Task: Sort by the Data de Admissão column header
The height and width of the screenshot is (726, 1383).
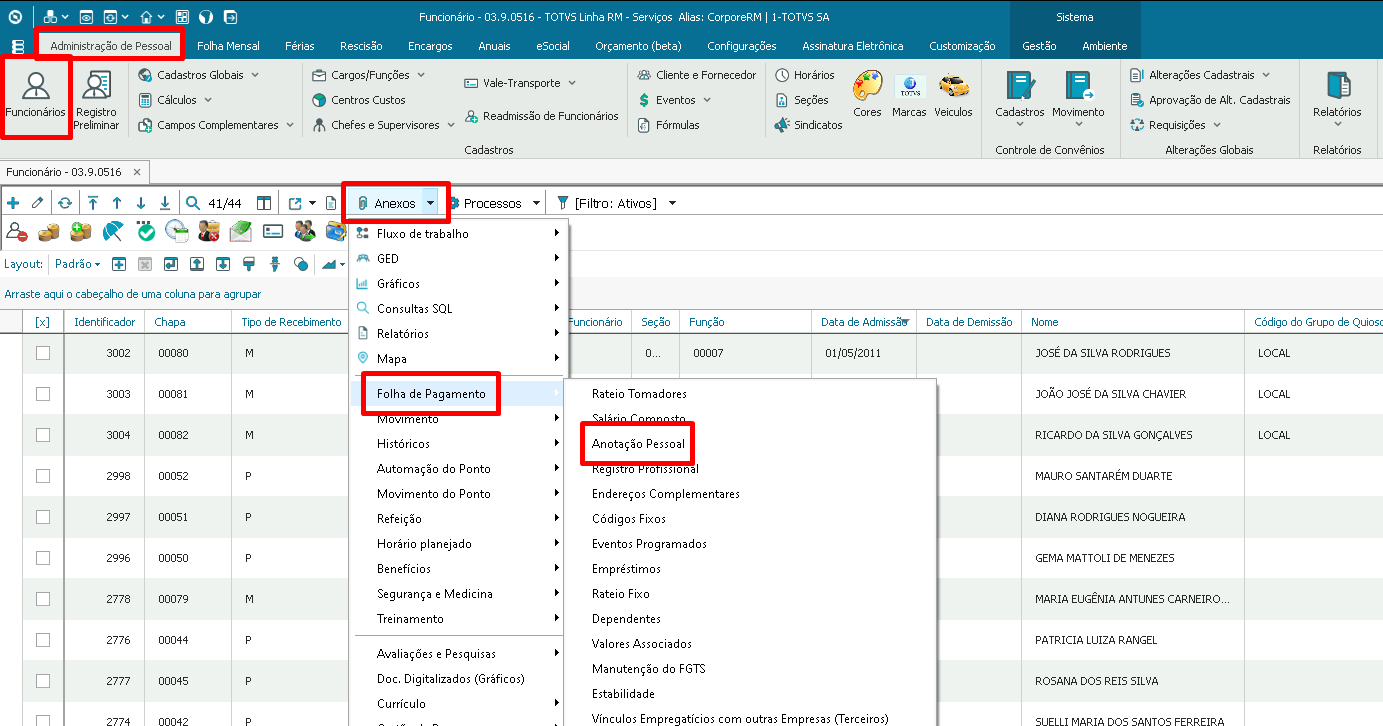Action: click(x=863, y=322)
